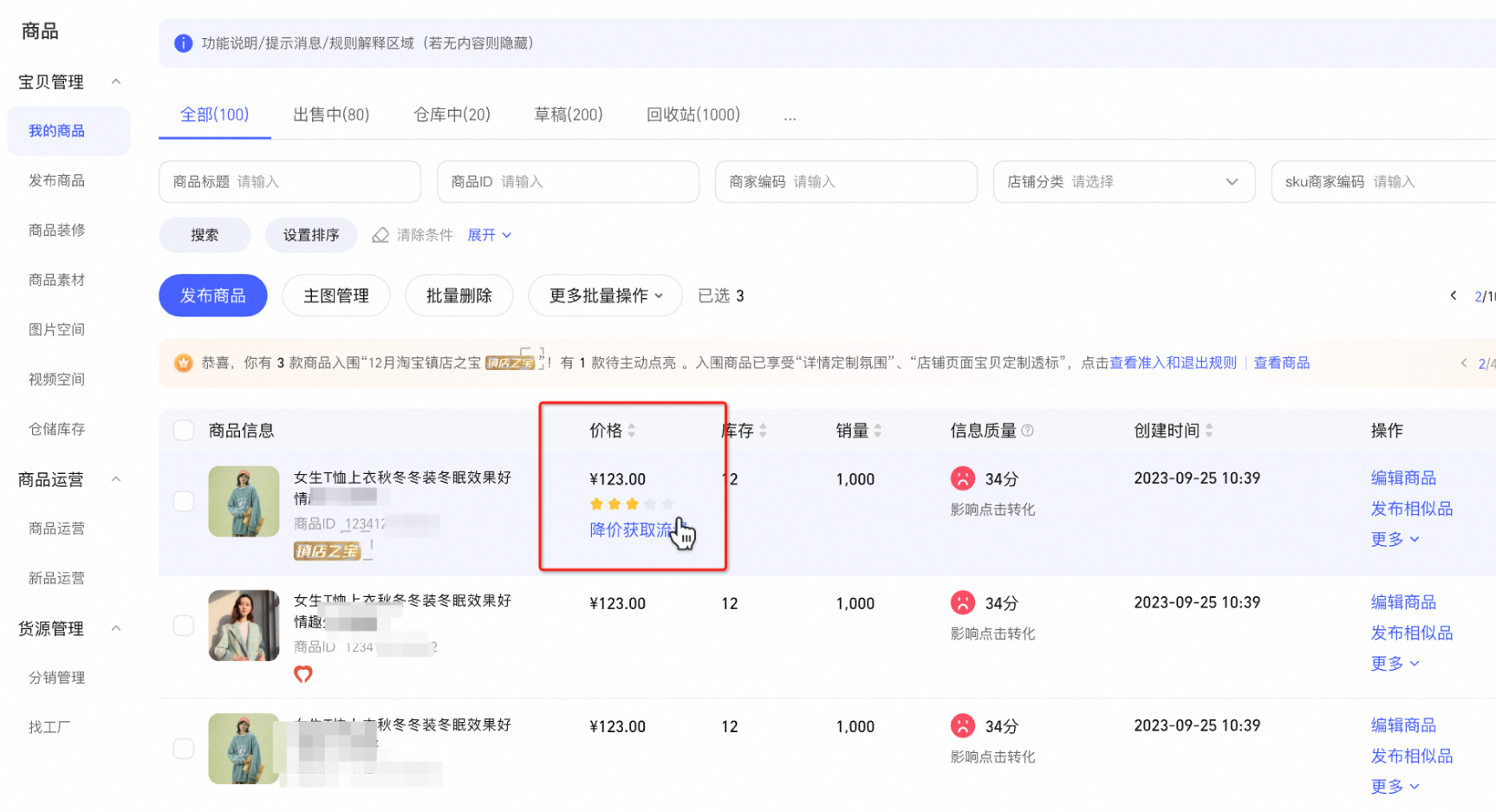Check the first product row checkbox
This screenshot has height=812, width=1496.
tap(184, 502)
